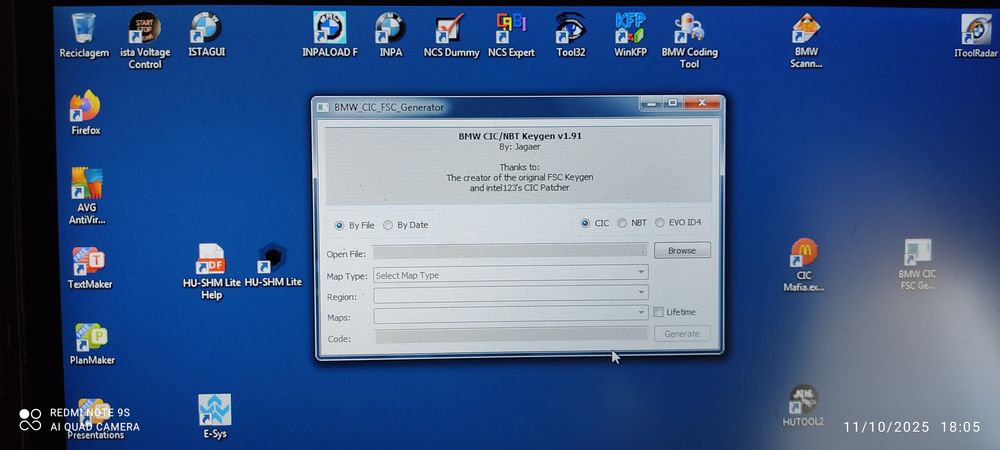This screenshot has width=1000, height=450.
Task: Close the BMW_CIC_FSC_Generator window
Action: point(702,103)
